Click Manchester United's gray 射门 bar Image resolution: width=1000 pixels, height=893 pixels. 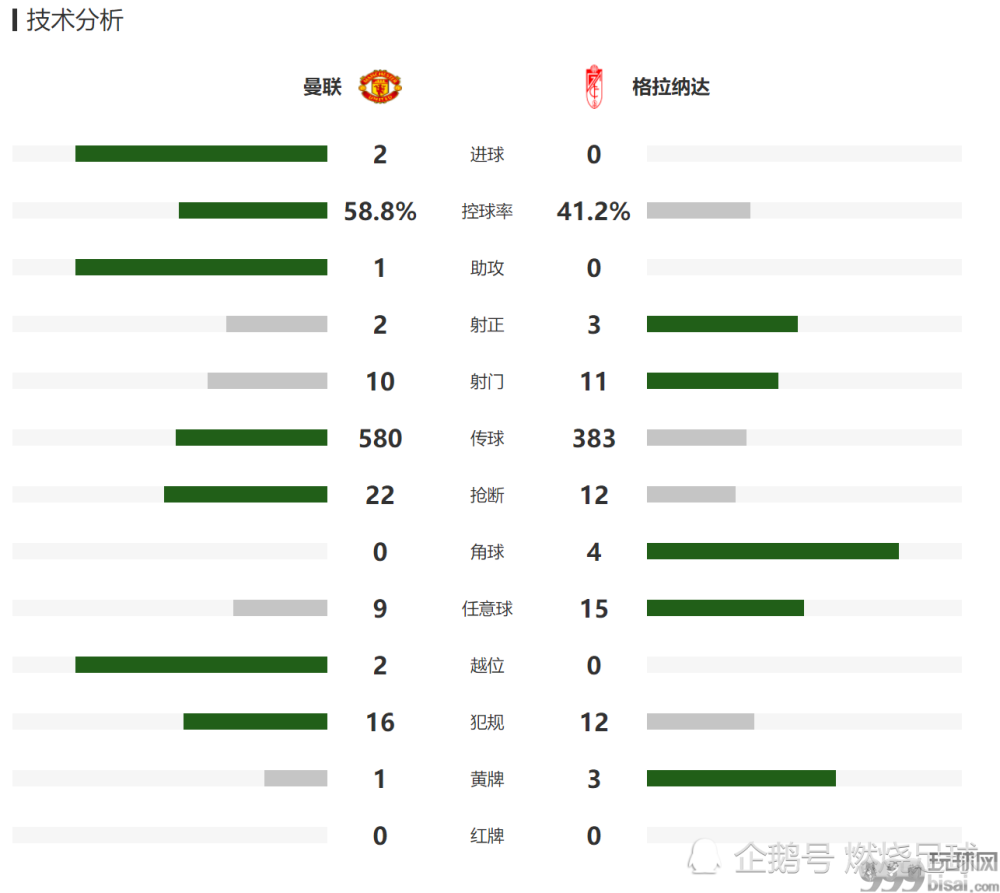coord(267,381)
